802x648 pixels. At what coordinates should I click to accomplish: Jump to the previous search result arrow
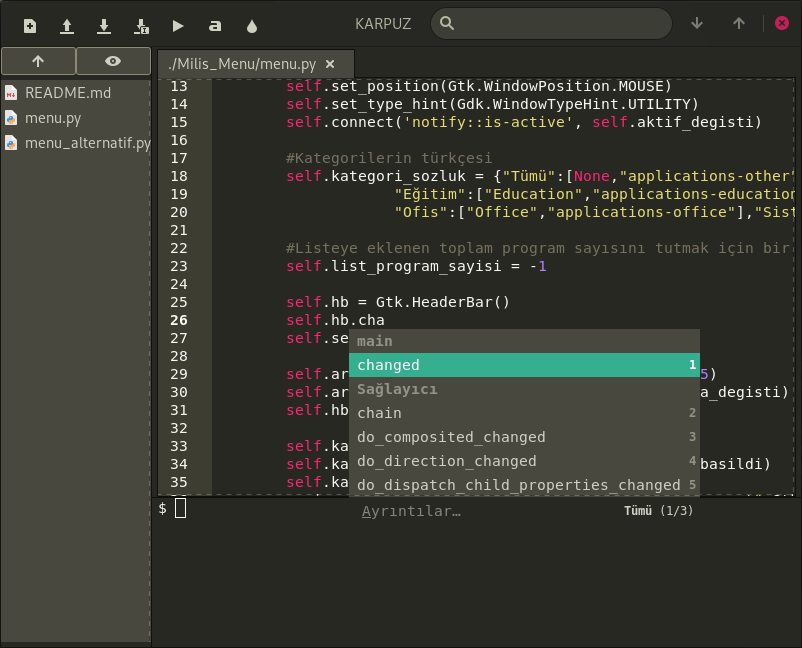tap(739, 24)
